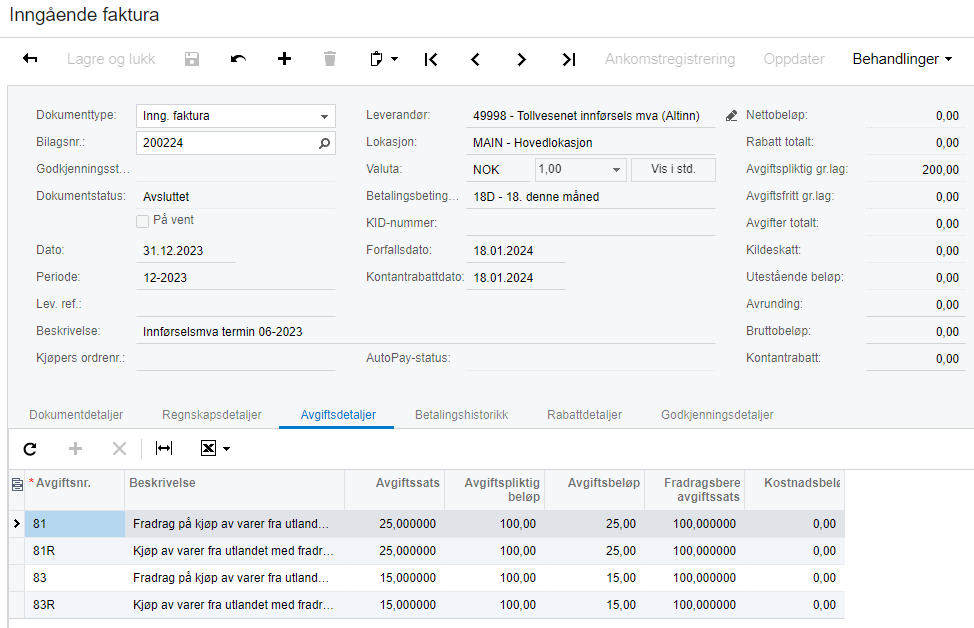
Task: Undo changes with the curved arrow icon
Action: [238, 59]
